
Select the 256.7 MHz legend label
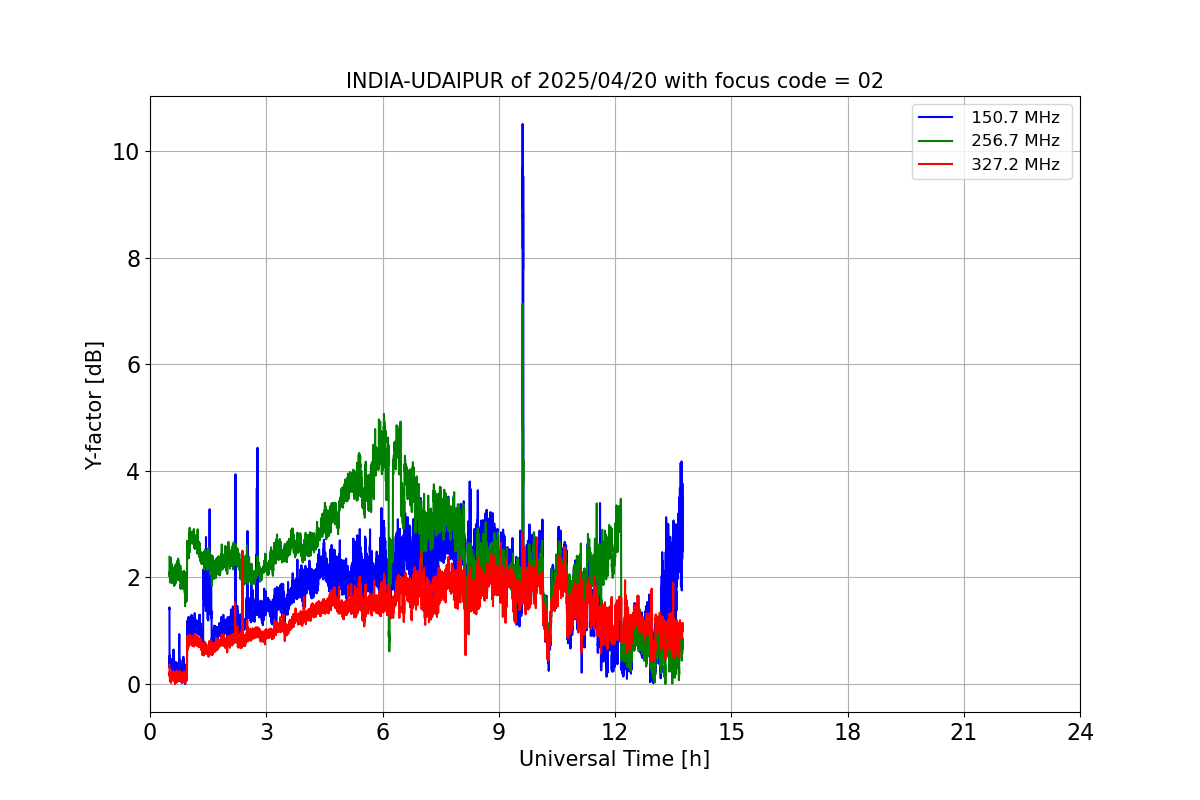1015,141
